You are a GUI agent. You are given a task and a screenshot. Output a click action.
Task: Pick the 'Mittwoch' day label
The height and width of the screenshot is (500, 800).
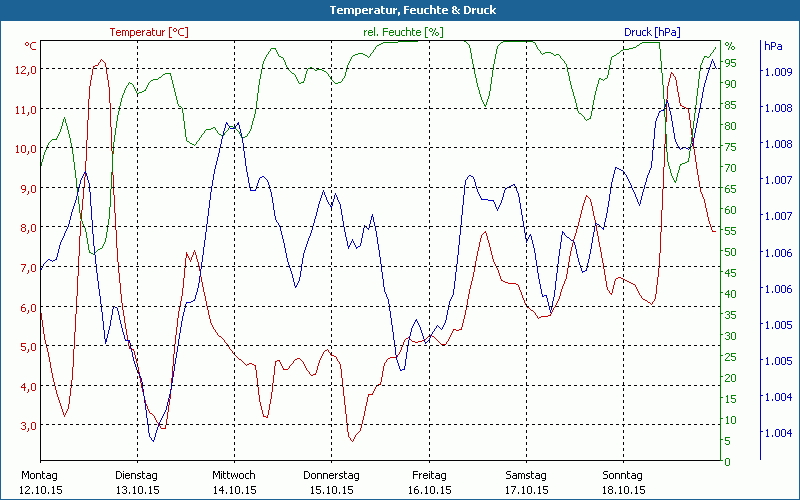(234, 475)
